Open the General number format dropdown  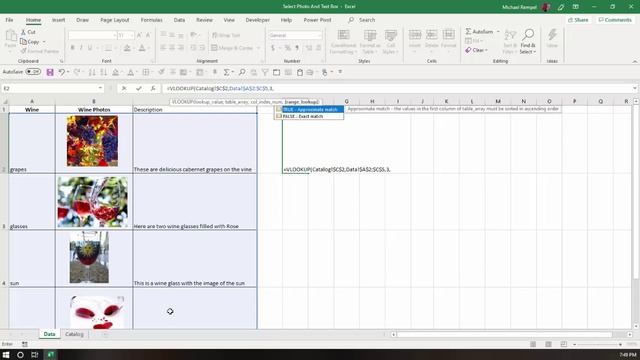pyautogui.click(x=320, y=36)
